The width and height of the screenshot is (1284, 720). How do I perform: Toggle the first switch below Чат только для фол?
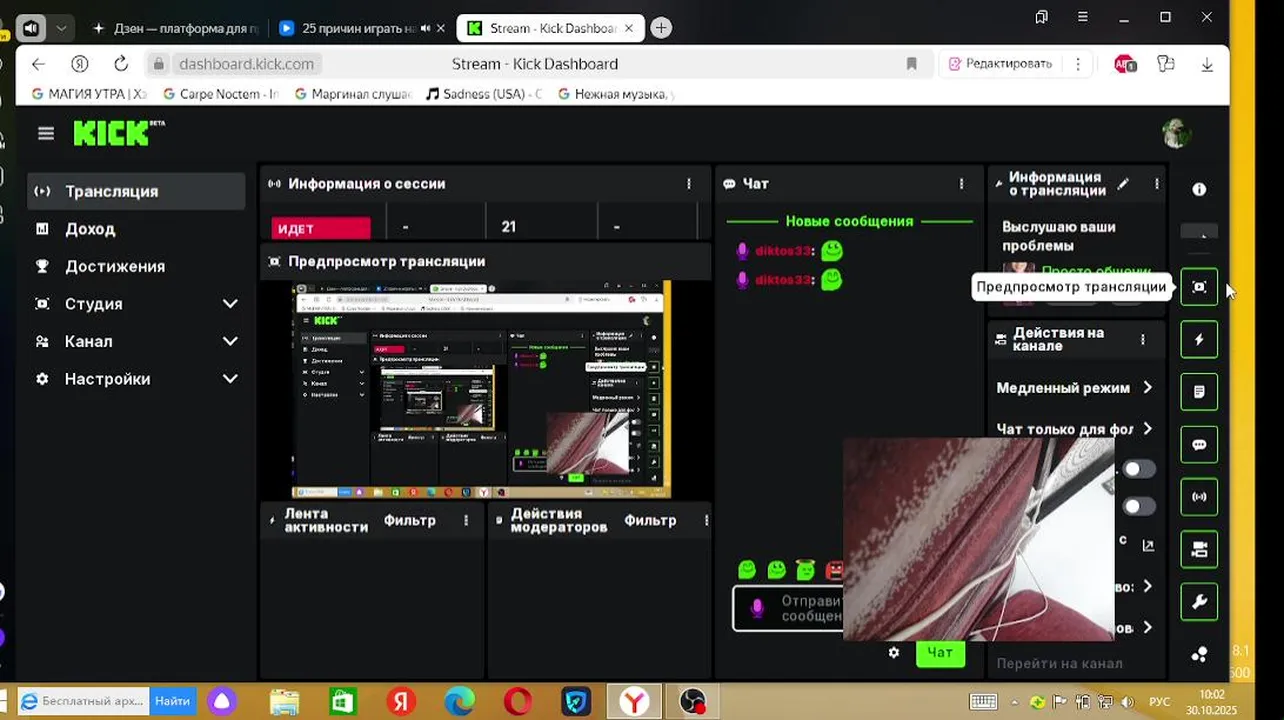tap(1138, 469)
